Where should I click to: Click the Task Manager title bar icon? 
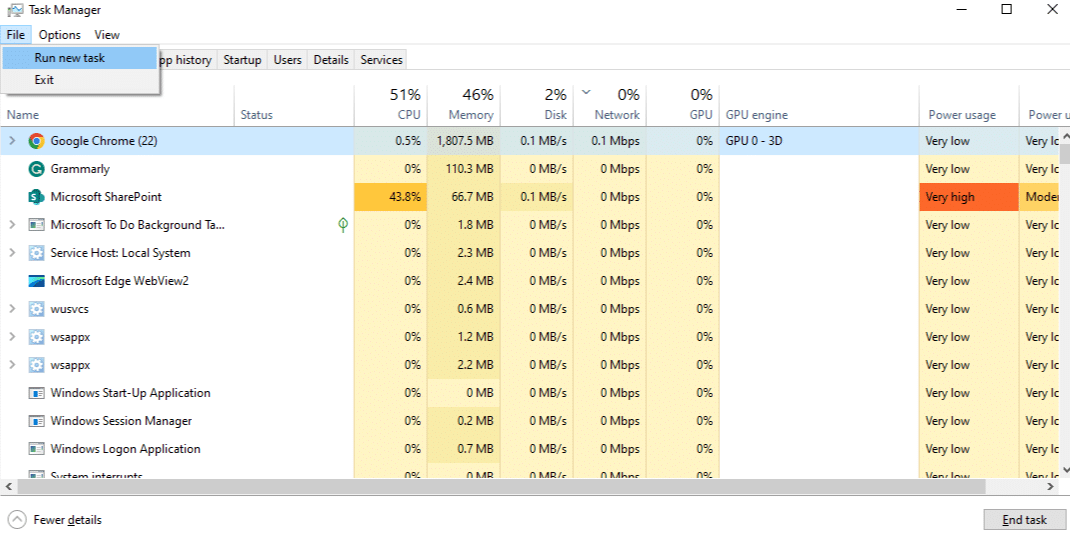tap(15, 10)
